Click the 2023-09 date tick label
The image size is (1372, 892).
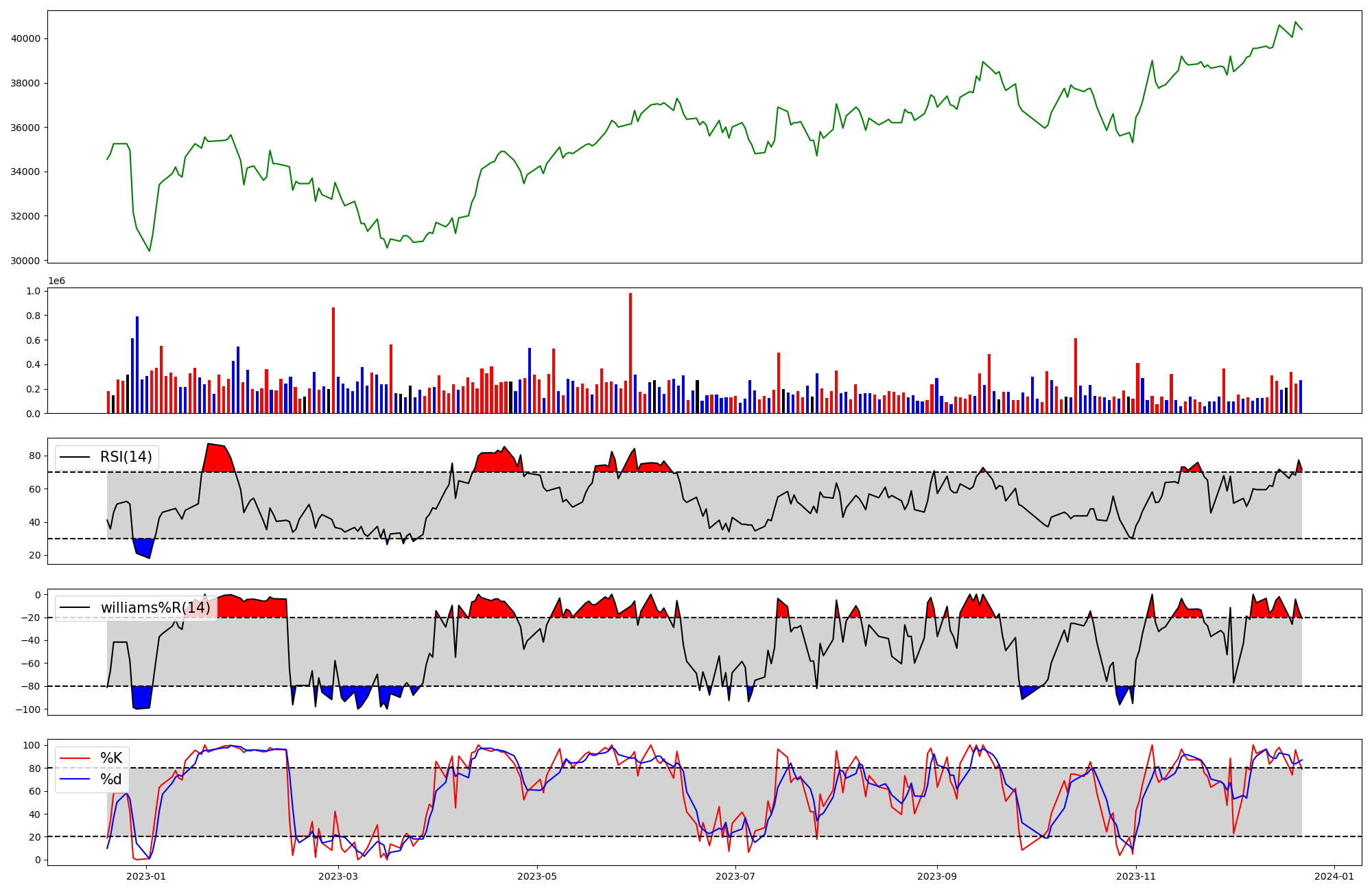pos(936,876)
